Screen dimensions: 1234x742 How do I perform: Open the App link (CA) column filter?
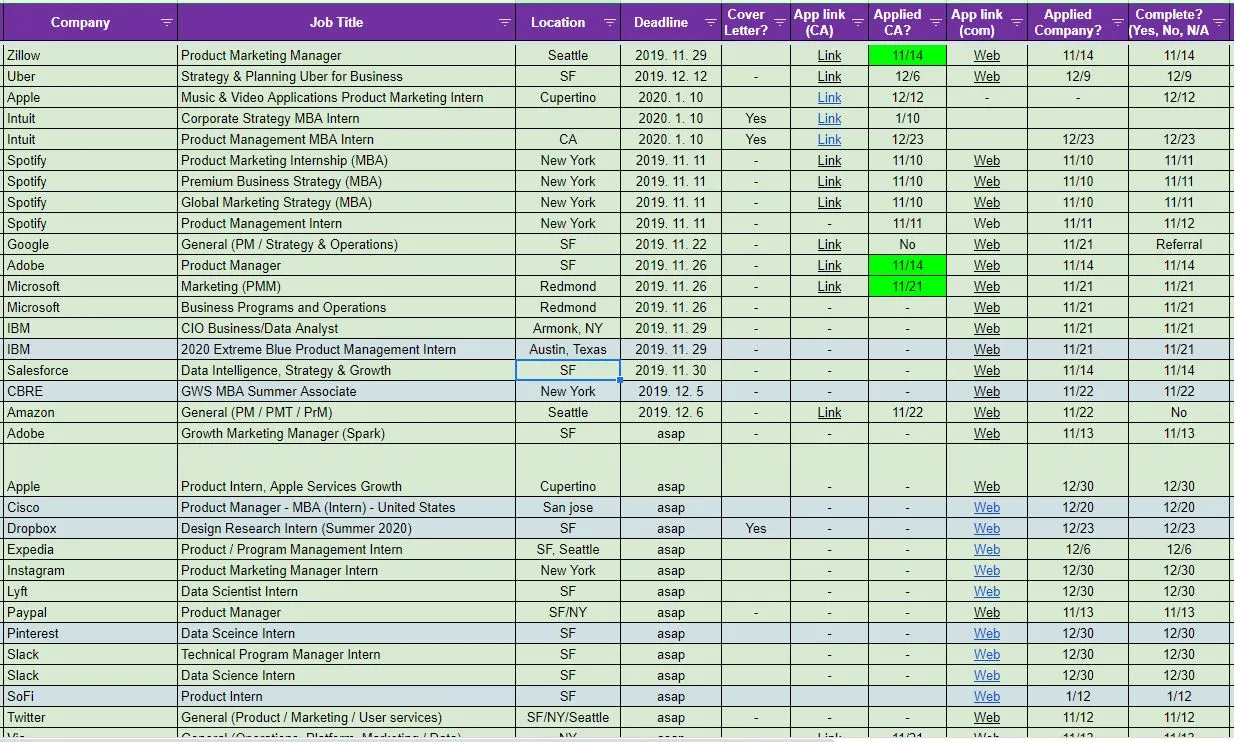pyautogui.click(x=857, y=22)
